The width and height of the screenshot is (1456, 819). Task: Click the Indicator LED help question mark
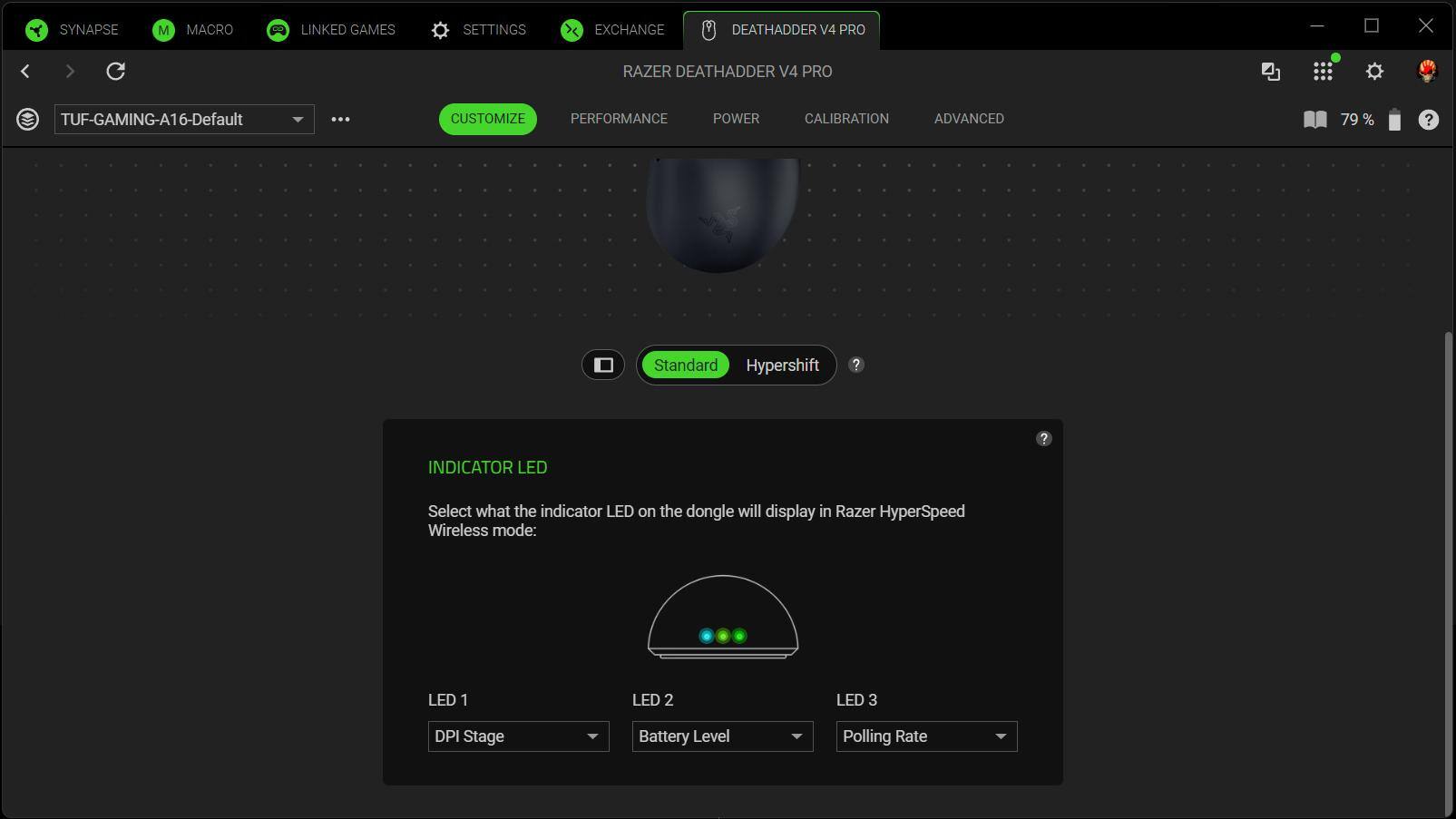point(1043,439)
